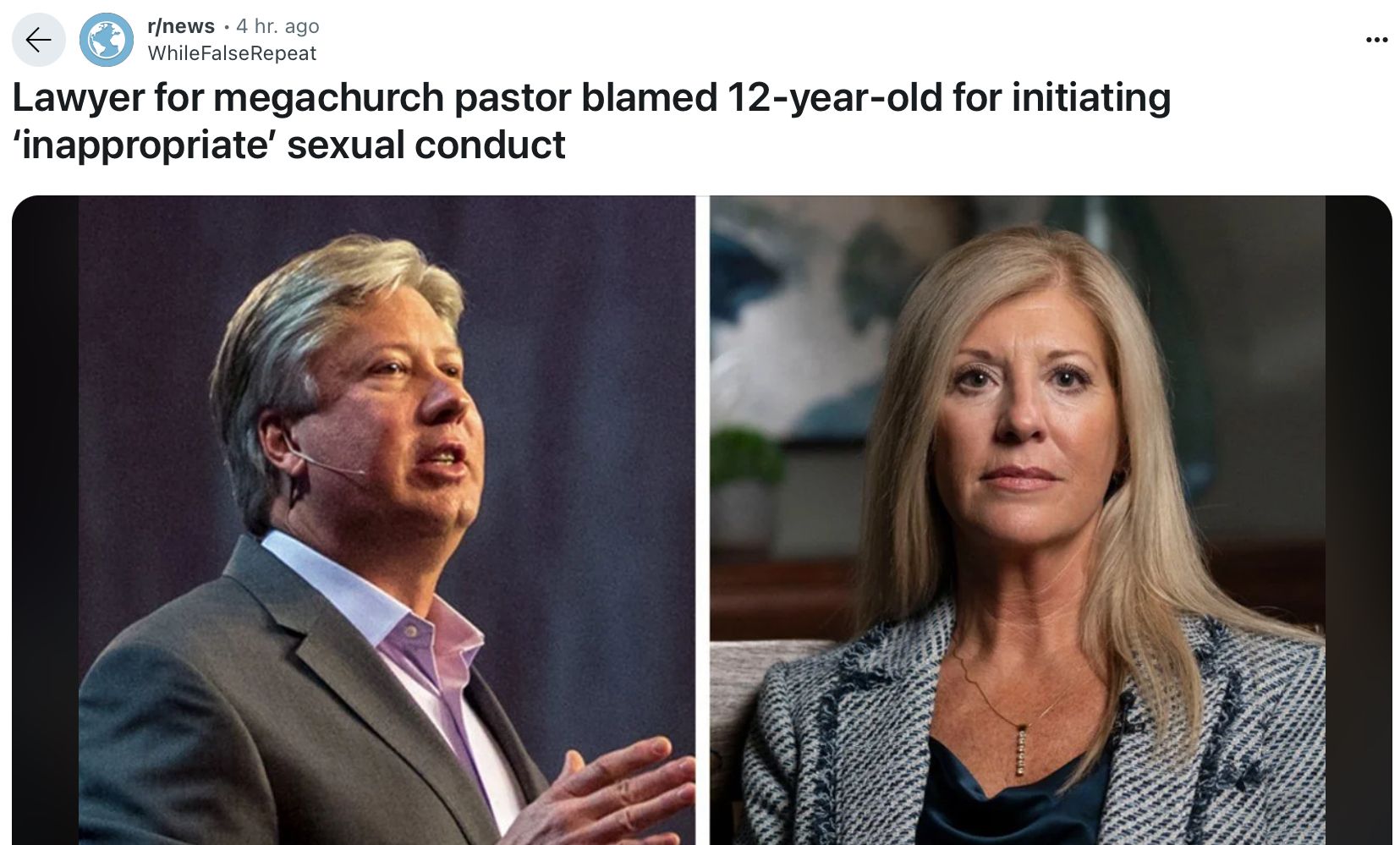Screen dimensions: 1400x845
Task: Click the woman's gold bar necklace pendant
Action: click(1022, 750)
